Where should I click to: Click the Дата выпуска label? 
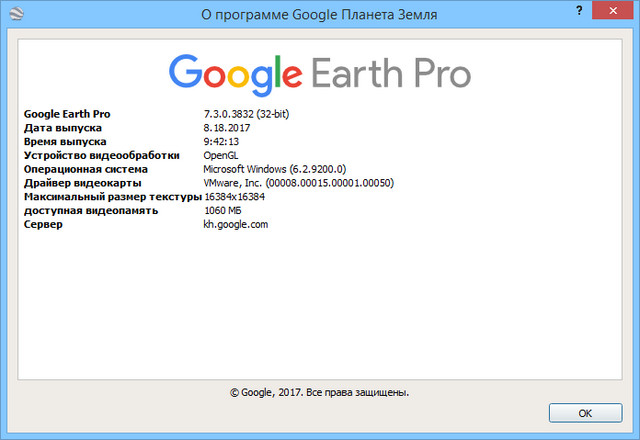point(62,128)
